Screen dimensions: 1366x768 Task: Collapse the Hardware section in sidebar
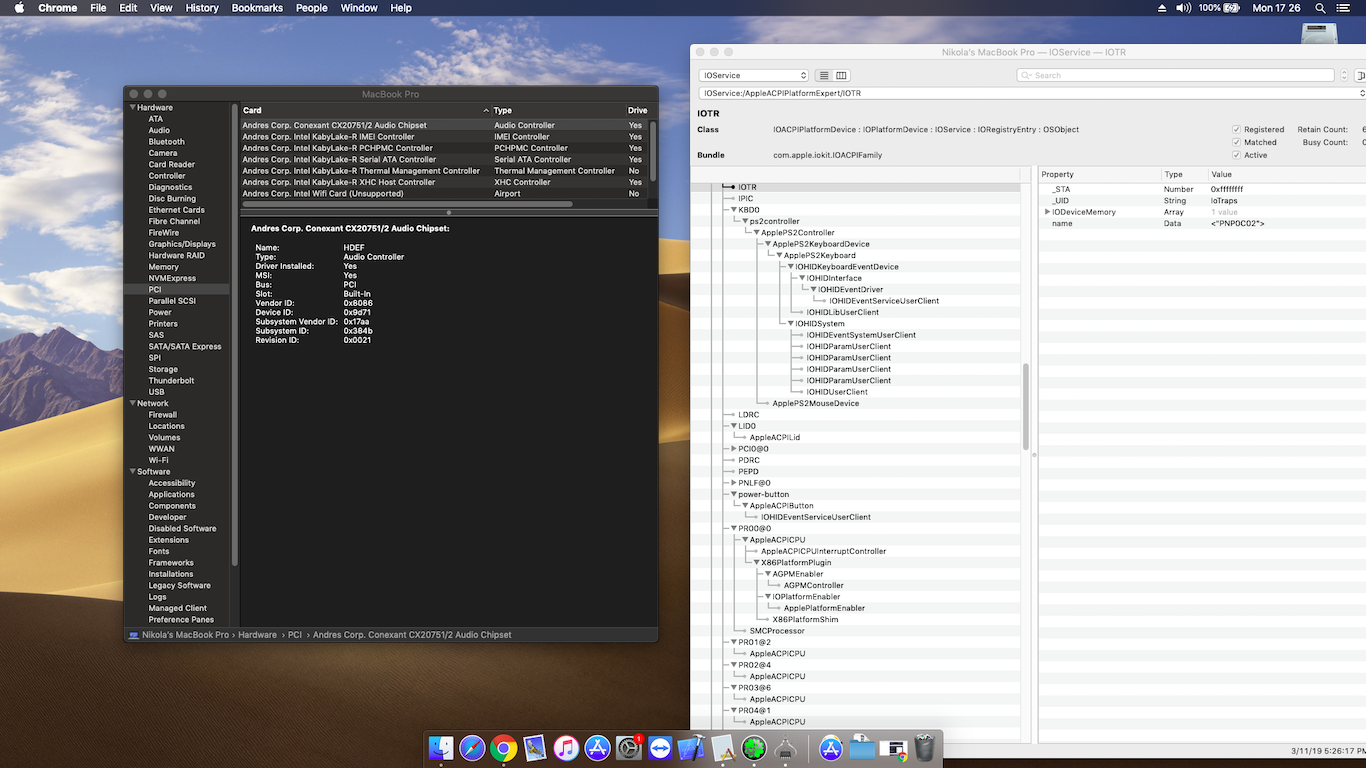click(131, 107)
